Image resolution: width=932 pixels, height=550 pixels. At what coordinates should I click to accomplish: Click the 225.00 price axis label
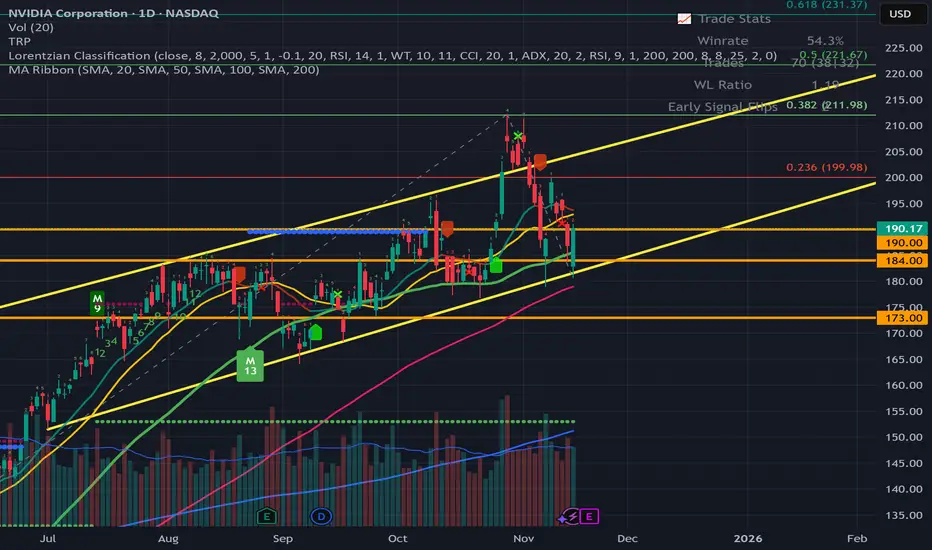[x=903, y=48]
